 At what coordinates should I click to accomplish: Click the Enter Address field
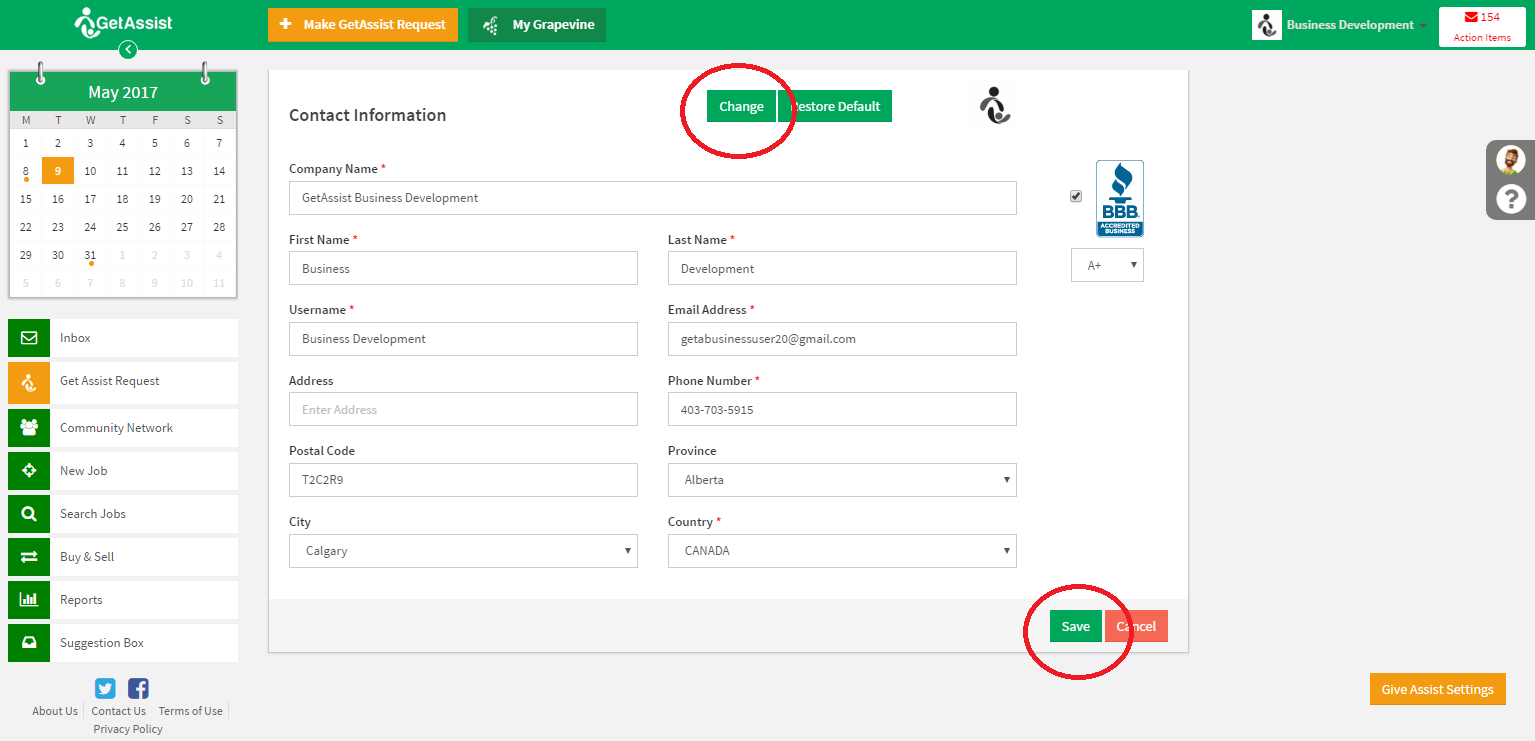point(463,409)
